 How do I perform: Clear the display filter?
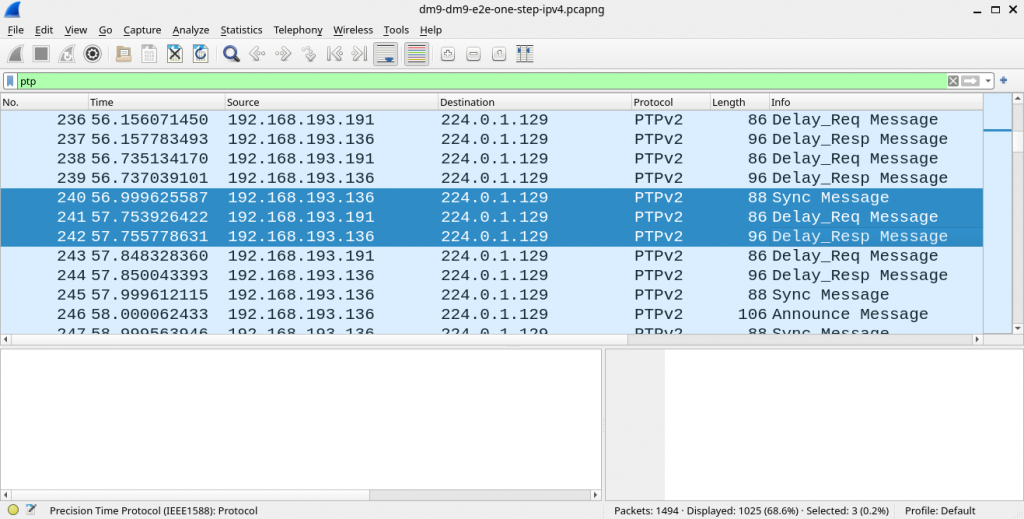(x=953, y=81)
